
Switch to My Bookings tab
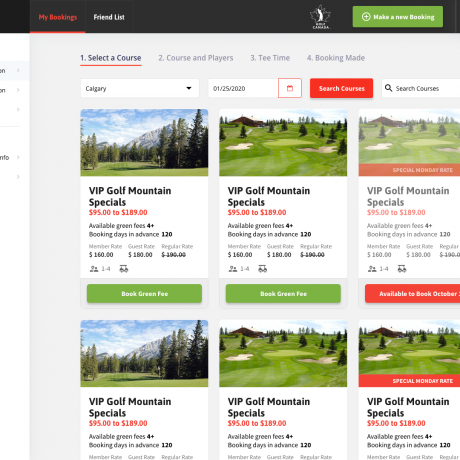click(x=58, y=17)
